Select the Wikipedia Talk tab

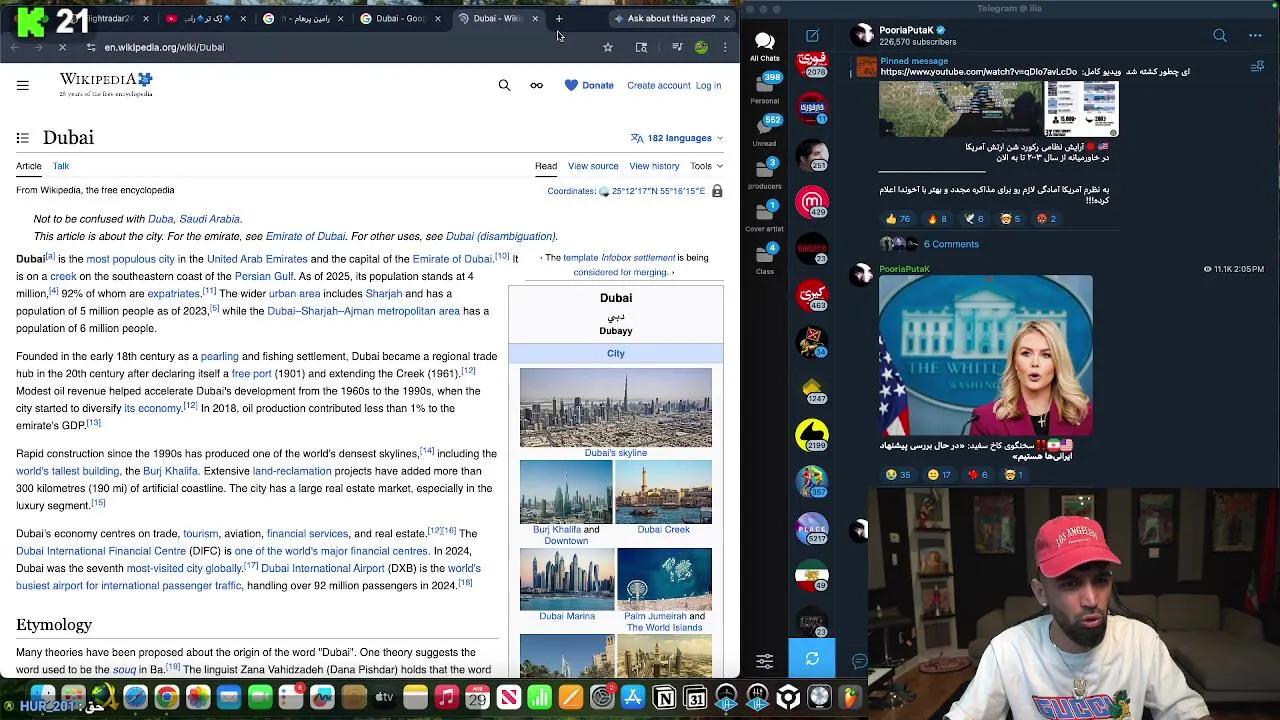coord(61,166)
